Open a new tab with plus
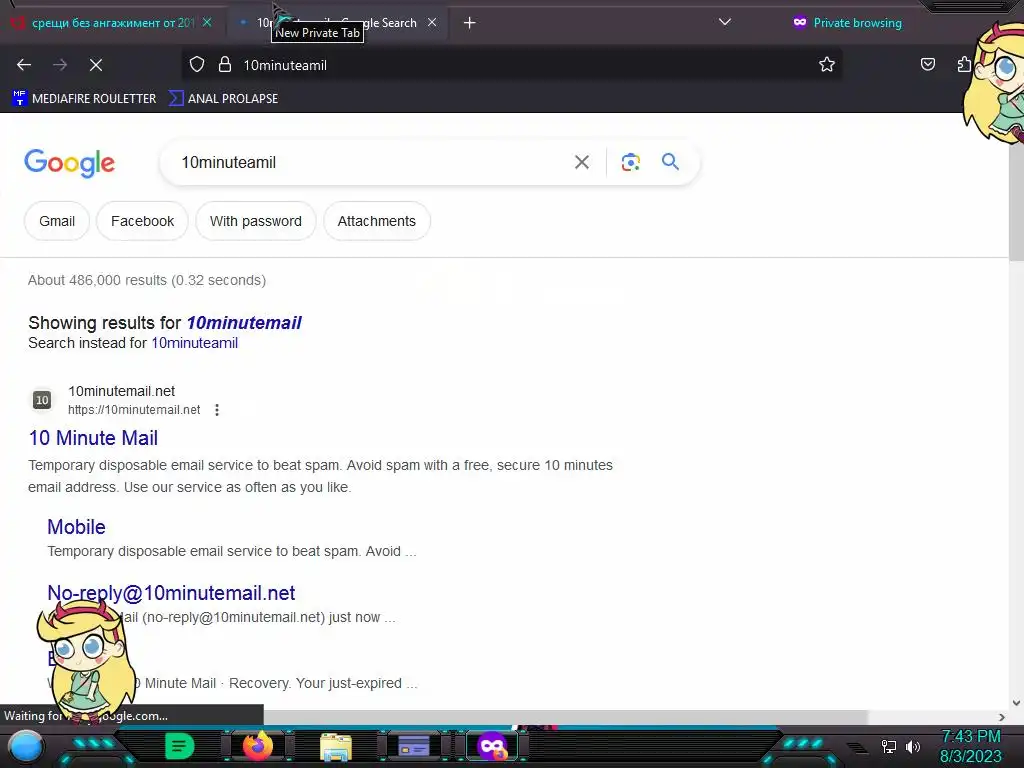Screen dimensions: 1024x768 click(469, 23)
